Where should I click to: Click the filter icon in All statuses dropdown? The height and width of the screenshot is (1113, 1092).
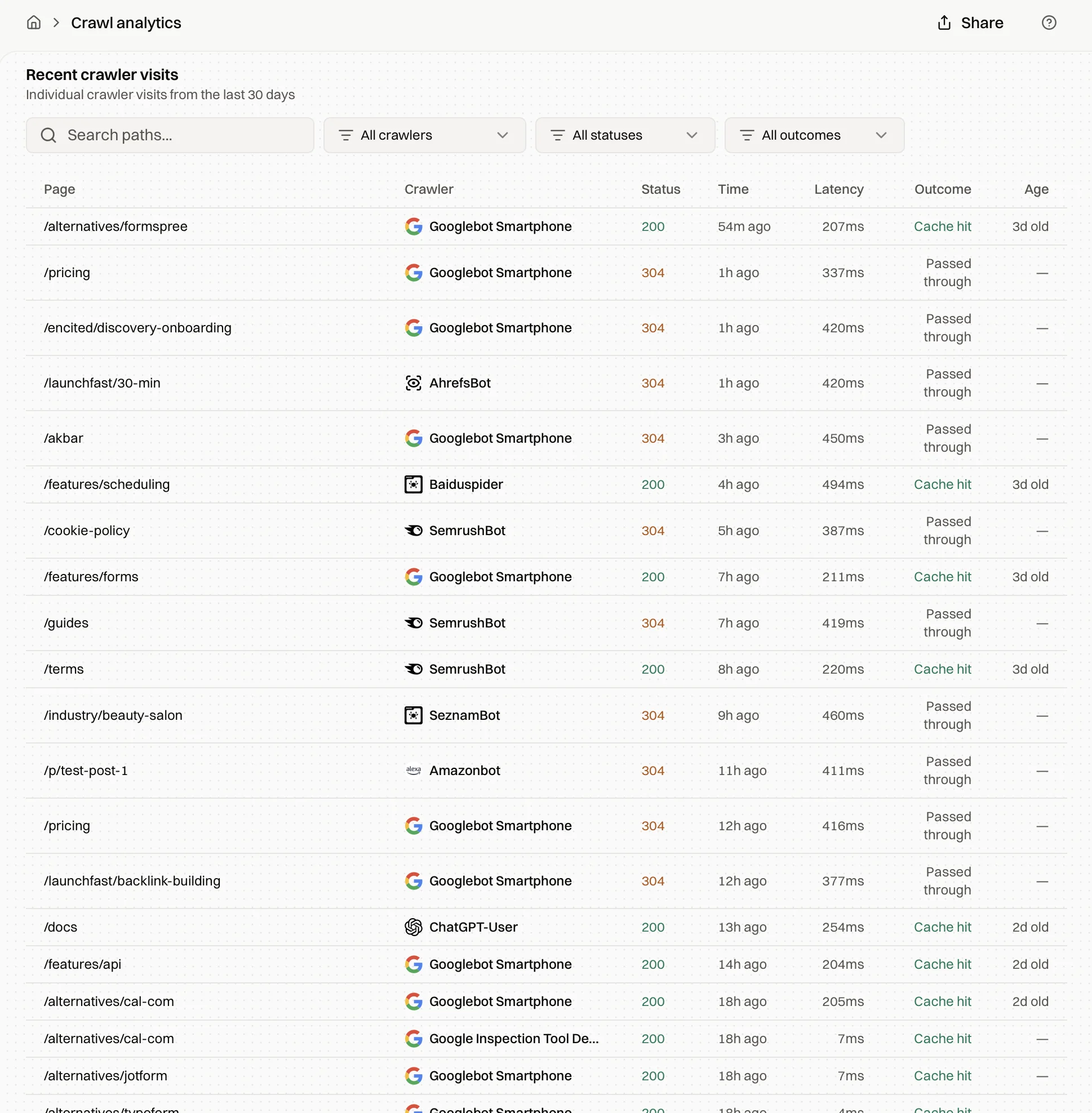click(x=557, y=135)
